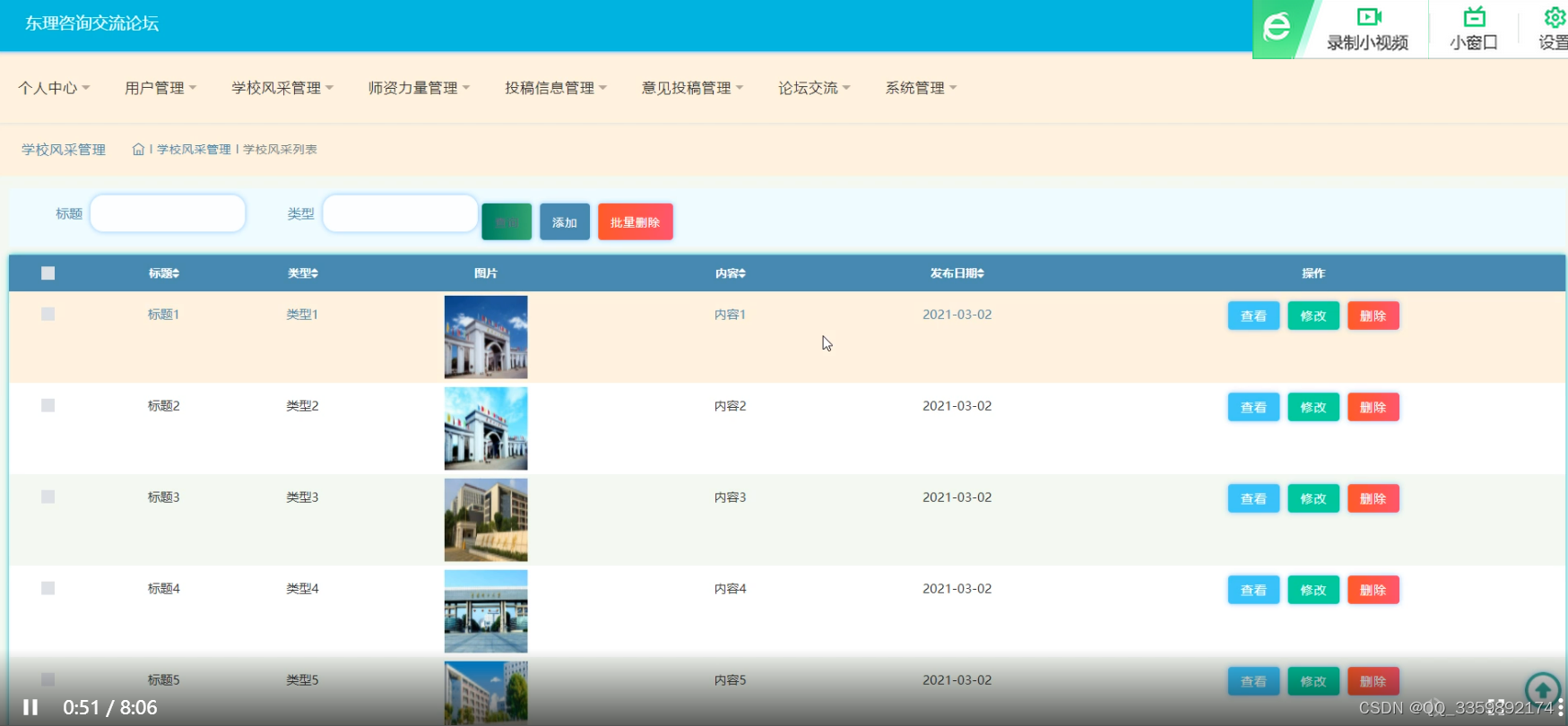Viewport: 1568px width, 726px height.
Task: Open the image thumbnail in 标题1 row
Action: click(x=486, y=337)
